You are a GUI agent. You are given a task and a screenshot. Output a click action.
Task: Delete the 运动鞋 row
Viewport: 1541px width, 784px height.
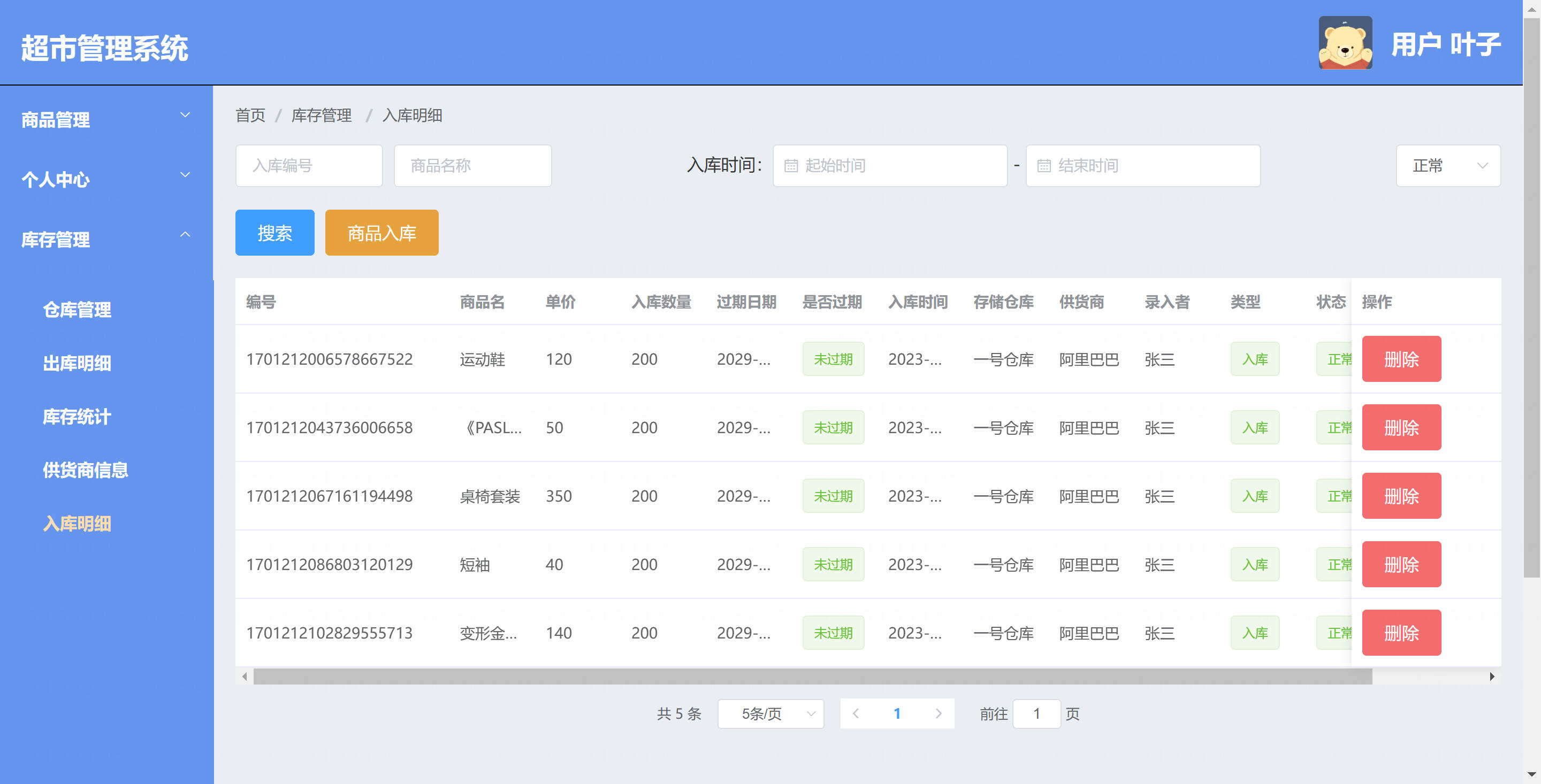click(x=1401, y=359)
